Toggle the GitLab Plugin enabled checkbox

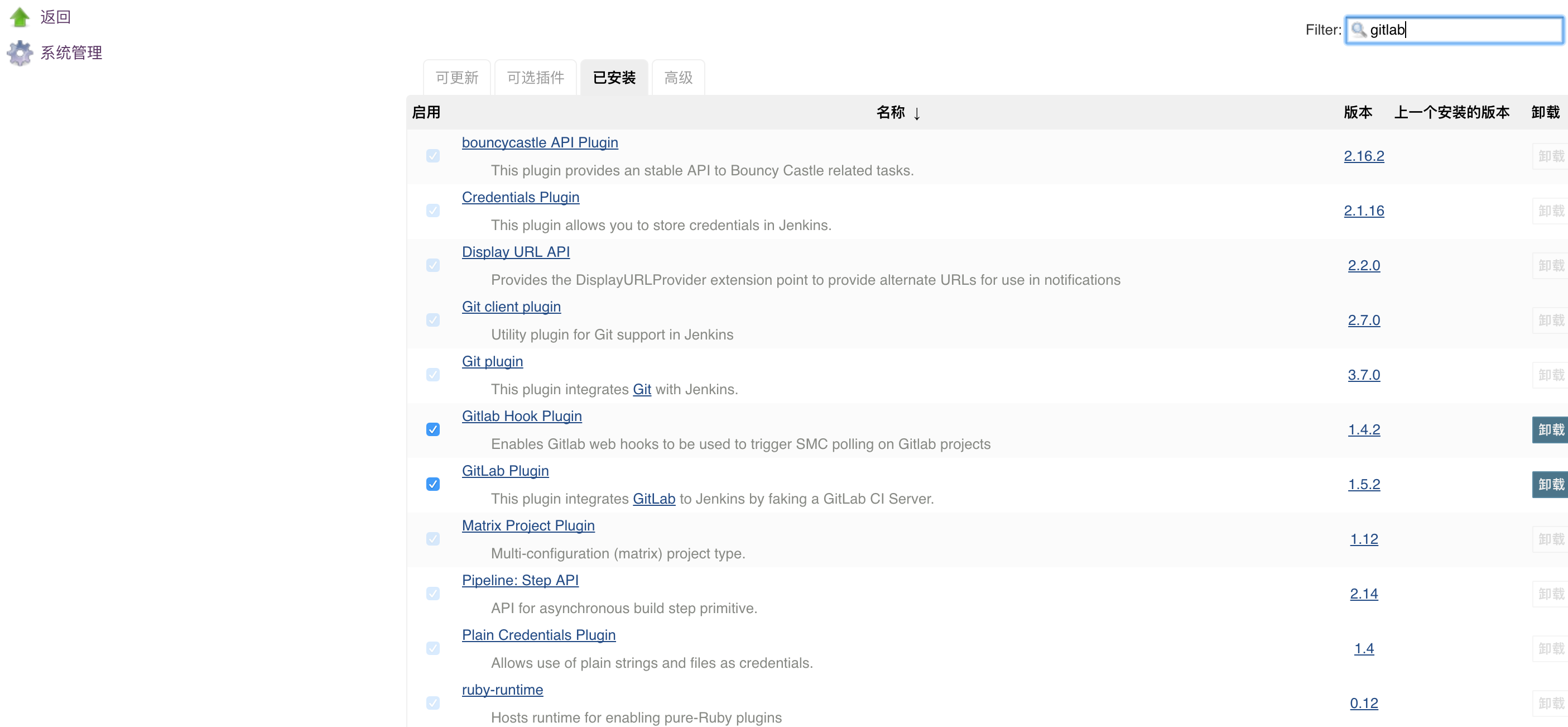click(x=433, y=485)
